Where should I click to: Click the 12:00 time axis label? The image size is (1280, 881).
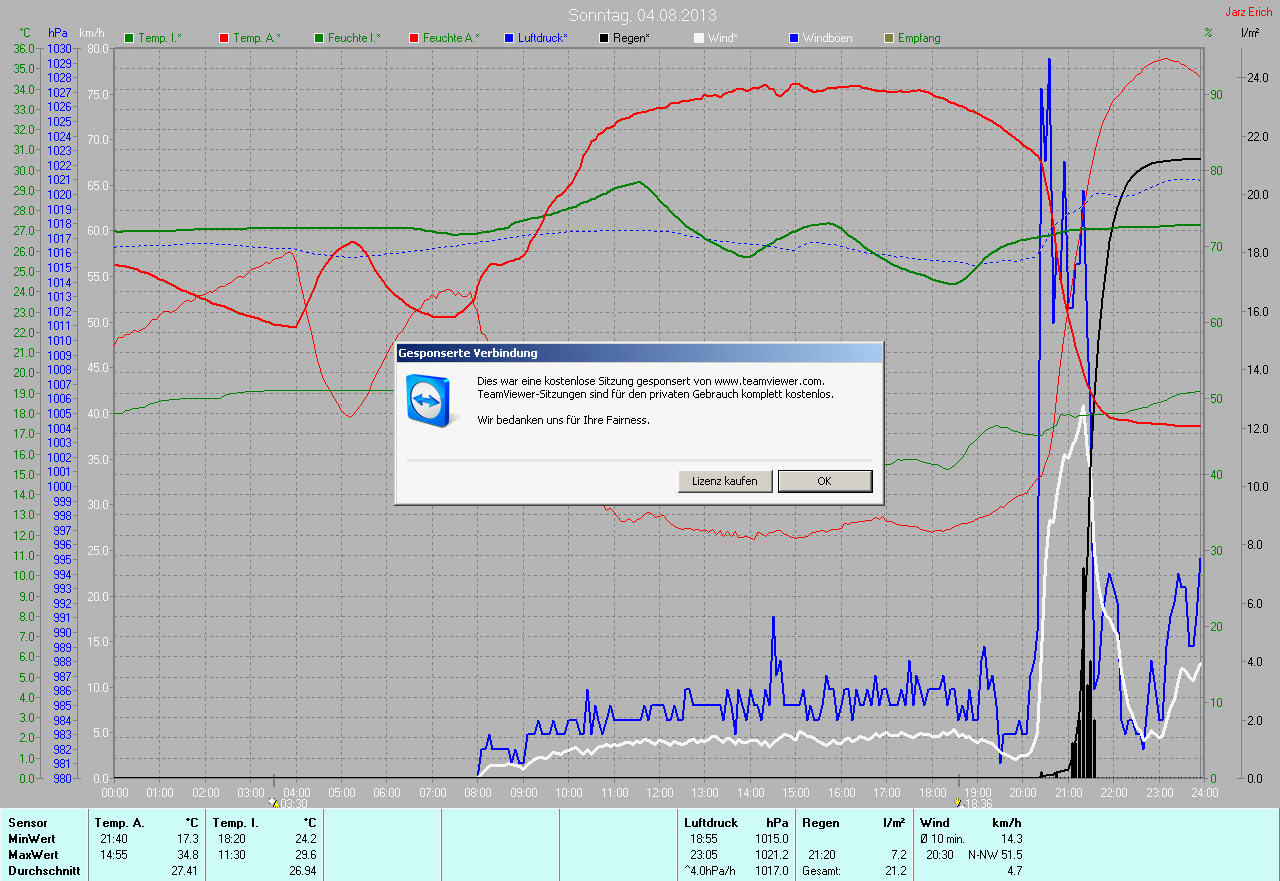tap(659, 792)
